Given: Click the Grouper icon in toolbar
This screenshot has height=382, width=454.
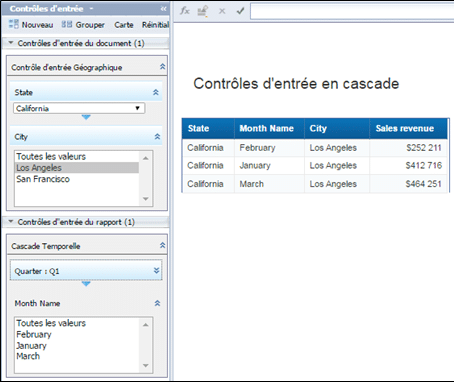Looking at the screenshot, I should (67, 24).
